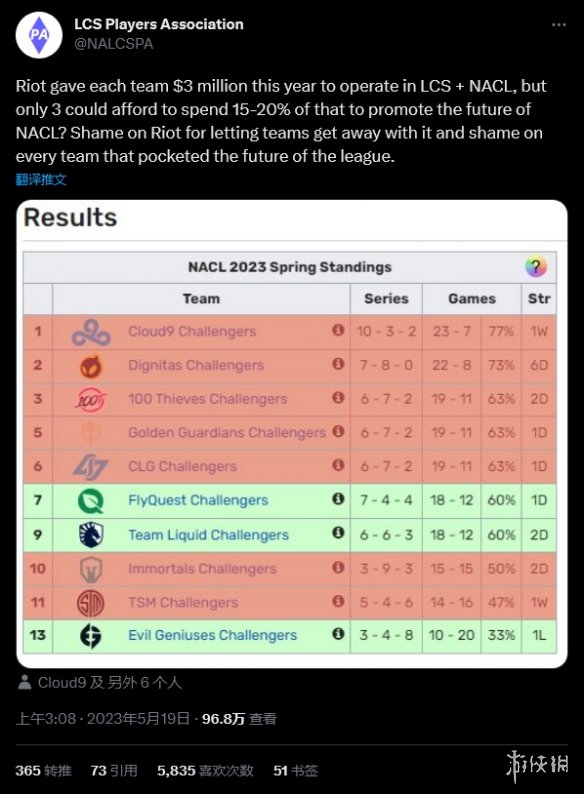Viewport: 584px width, 794px height.
Task: Open Evil Geniuses Challengers team link
Action: 212,635
